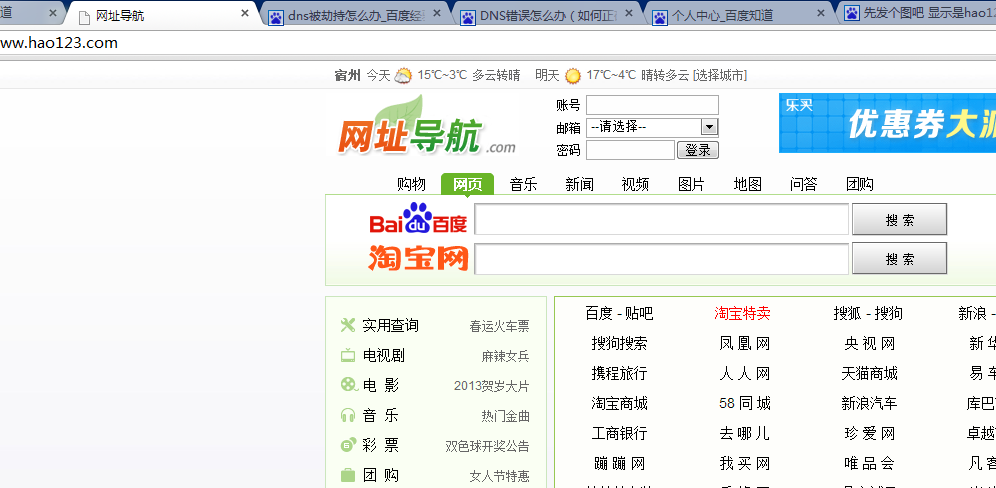Switch to 先发个图吧 browser tab
This screenshot has width=996, height=488.
(x=918, y=14)
